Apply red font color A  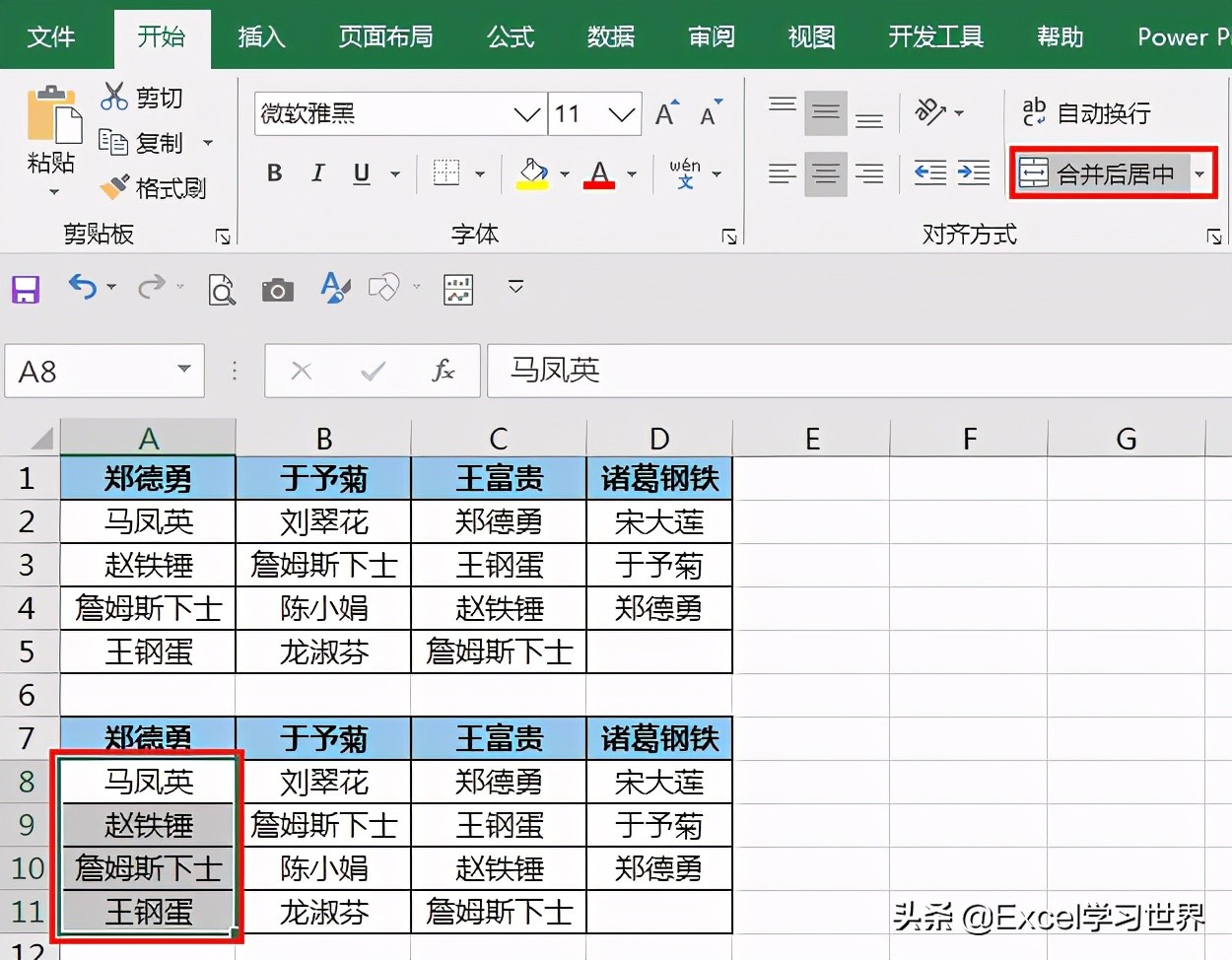[x=599, y=173]
